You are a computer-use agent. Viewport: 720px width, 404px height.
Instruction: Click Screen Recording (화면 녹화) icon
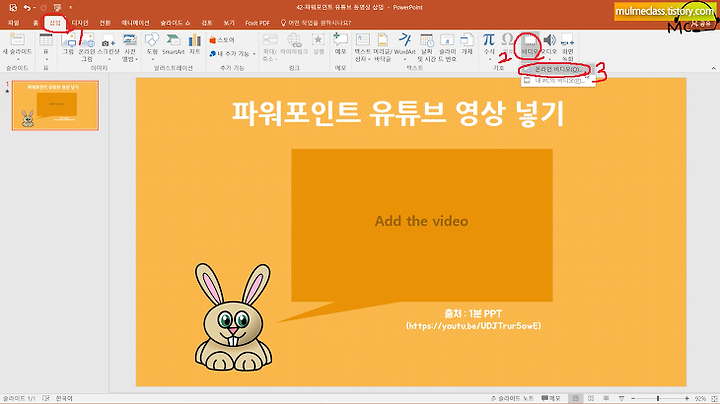point(568,40)
